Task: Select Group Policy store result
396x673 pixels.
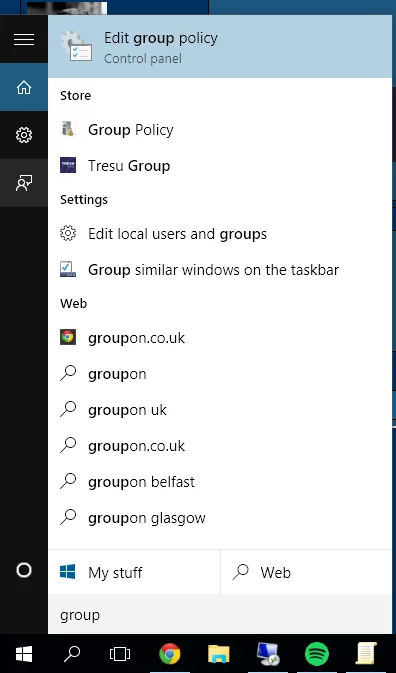Action: (222, 130)
